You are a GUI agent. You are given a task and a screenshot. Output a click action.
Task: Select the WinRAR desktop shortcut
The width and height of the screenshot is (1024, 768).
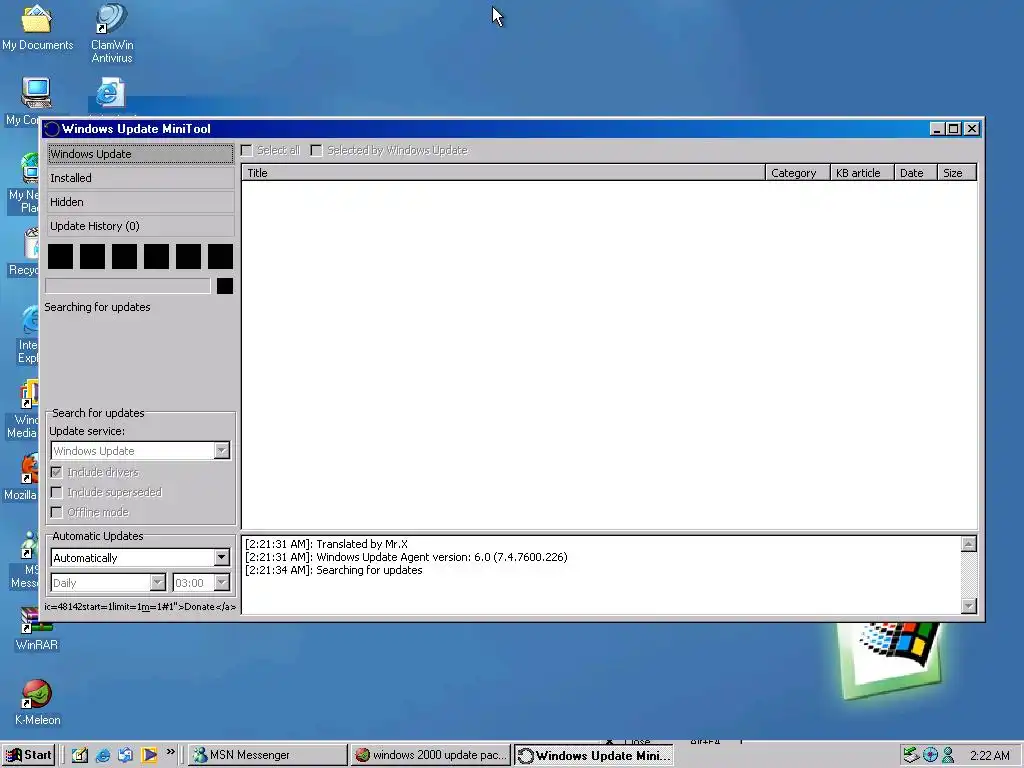[37, 630]
